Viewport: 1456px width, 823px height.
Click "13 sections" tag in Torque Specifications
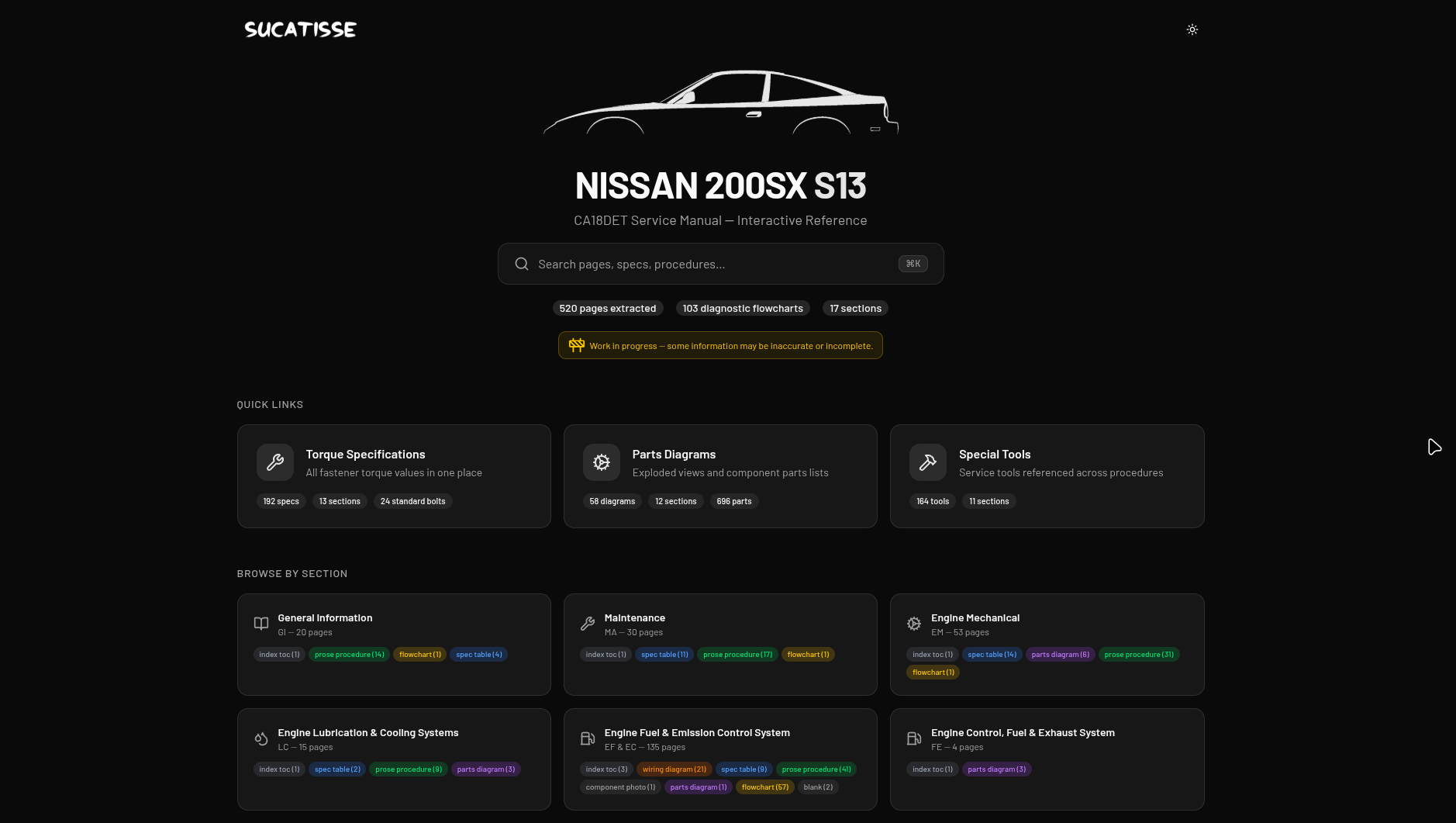(x=340, y=501)
